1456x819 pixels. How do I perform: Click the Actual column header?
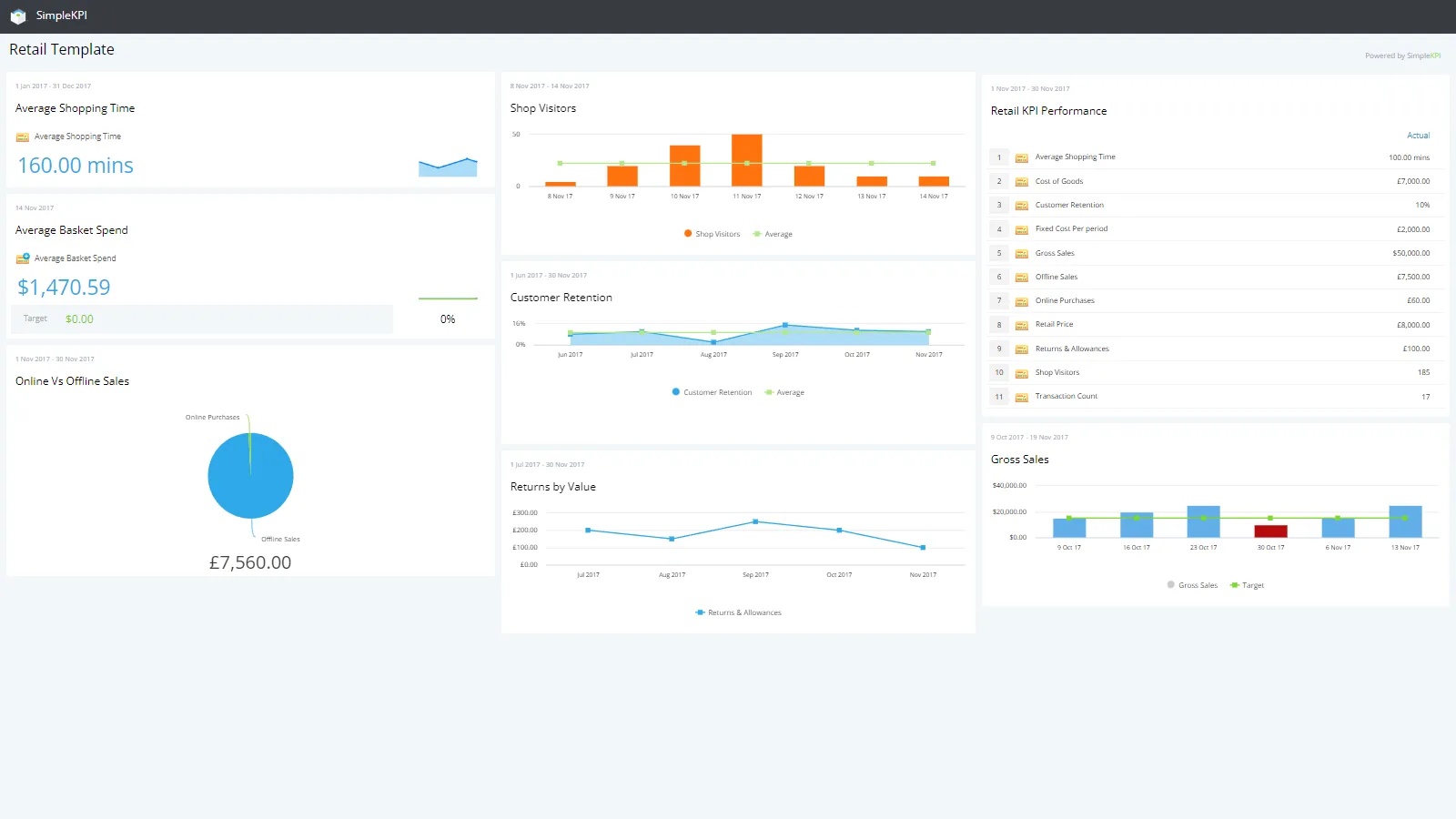[1418, 136]
